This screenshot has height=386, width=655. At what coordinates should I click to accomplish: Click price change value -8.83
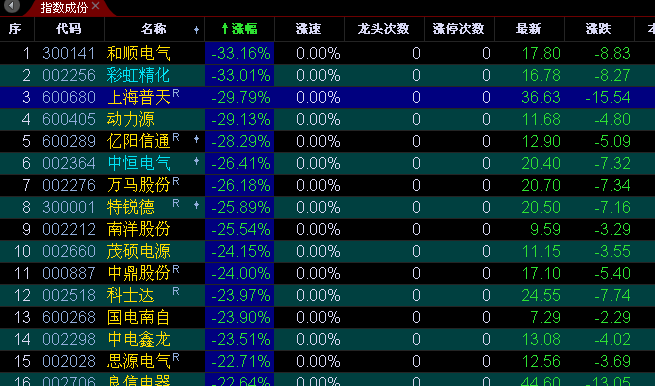[612, 53]
